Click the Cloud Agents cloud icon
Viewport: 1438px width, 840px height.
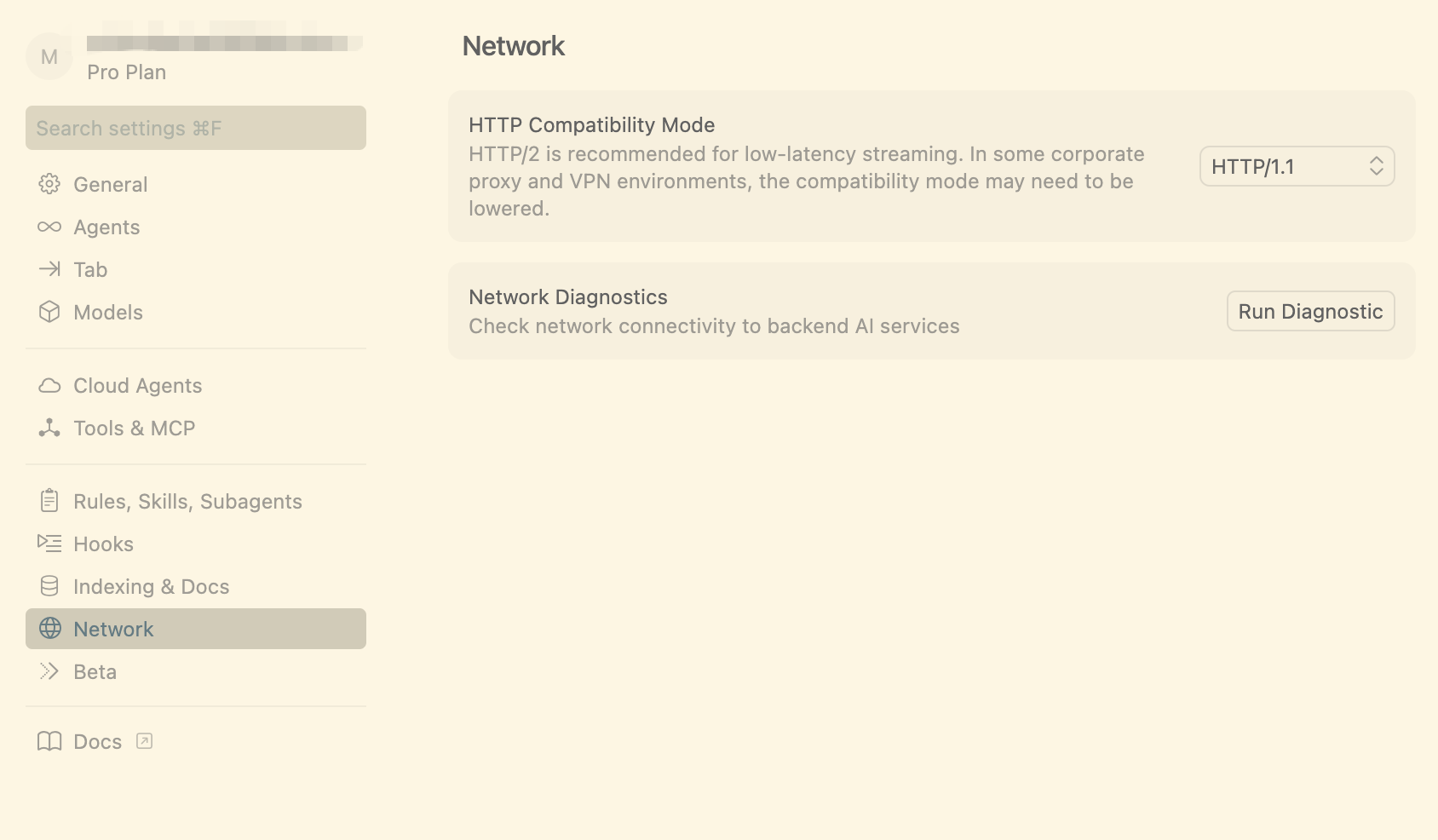click(x=49, y=386)
